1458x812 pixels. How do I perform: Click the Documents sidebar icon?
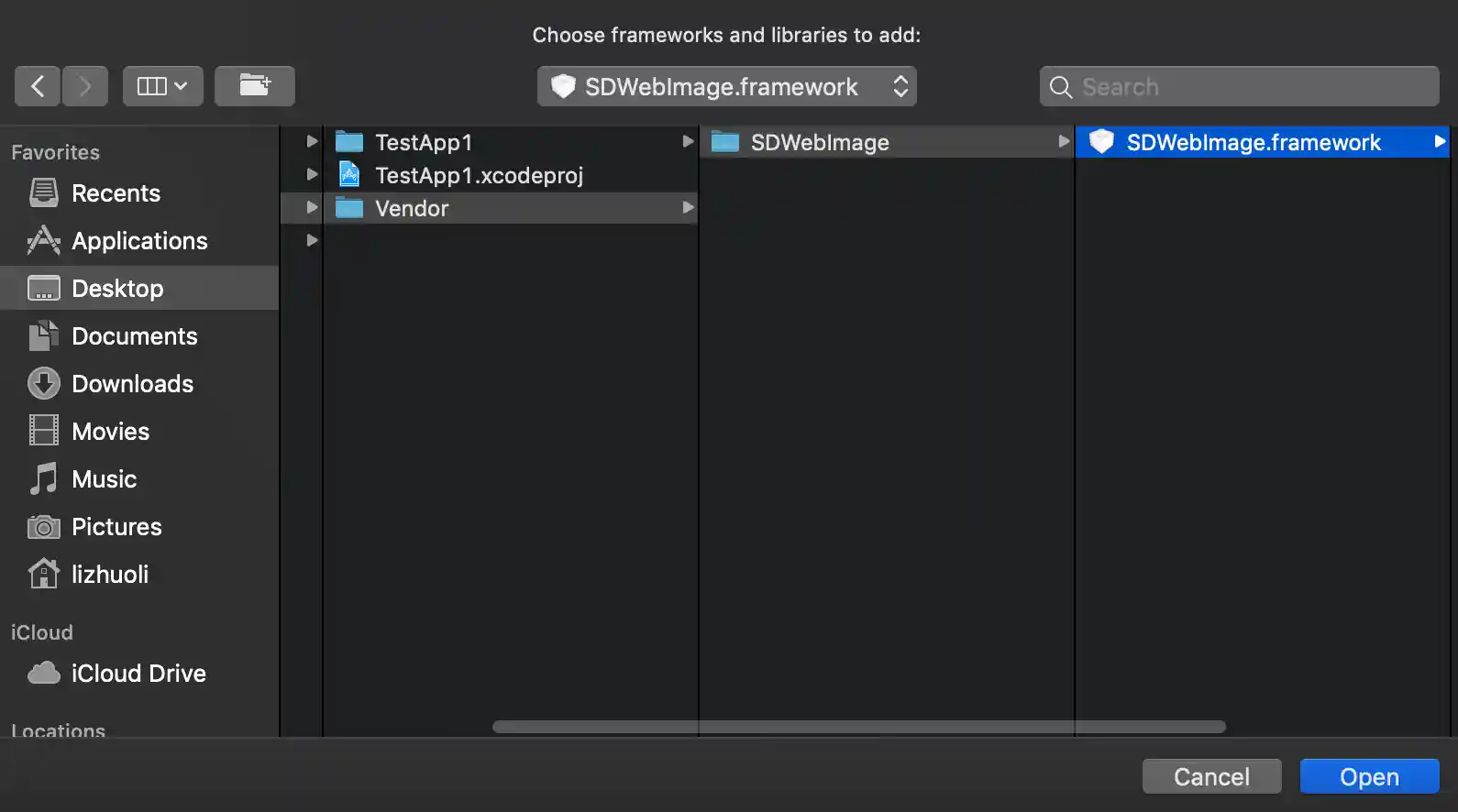44,336
